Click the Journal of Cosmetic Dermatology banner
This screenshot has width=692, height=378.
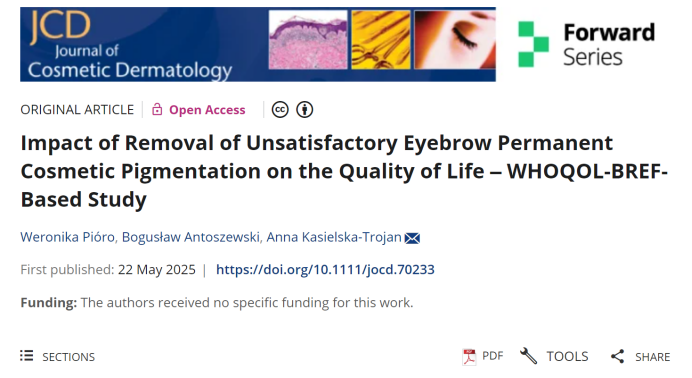(x=258, y=44)
